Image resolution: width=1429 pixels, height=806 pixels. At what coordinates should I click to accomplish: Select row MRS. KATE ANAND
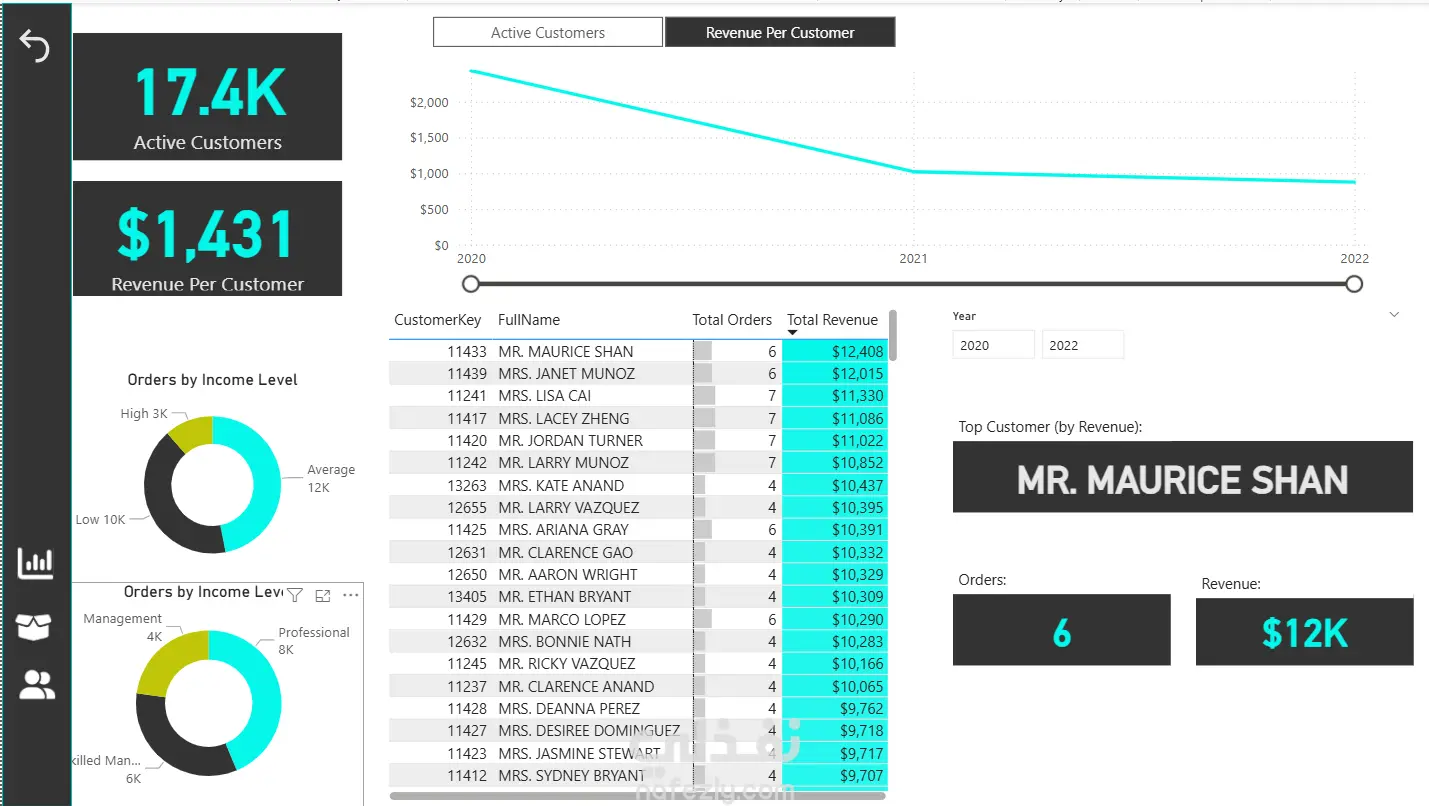[x=638, y=485]
